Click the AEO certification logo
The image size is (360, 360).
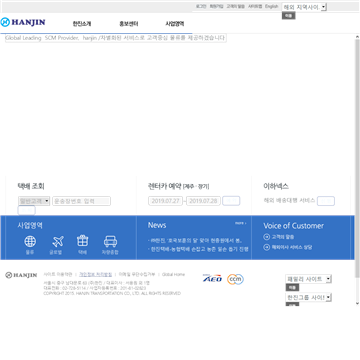point(212,278)
